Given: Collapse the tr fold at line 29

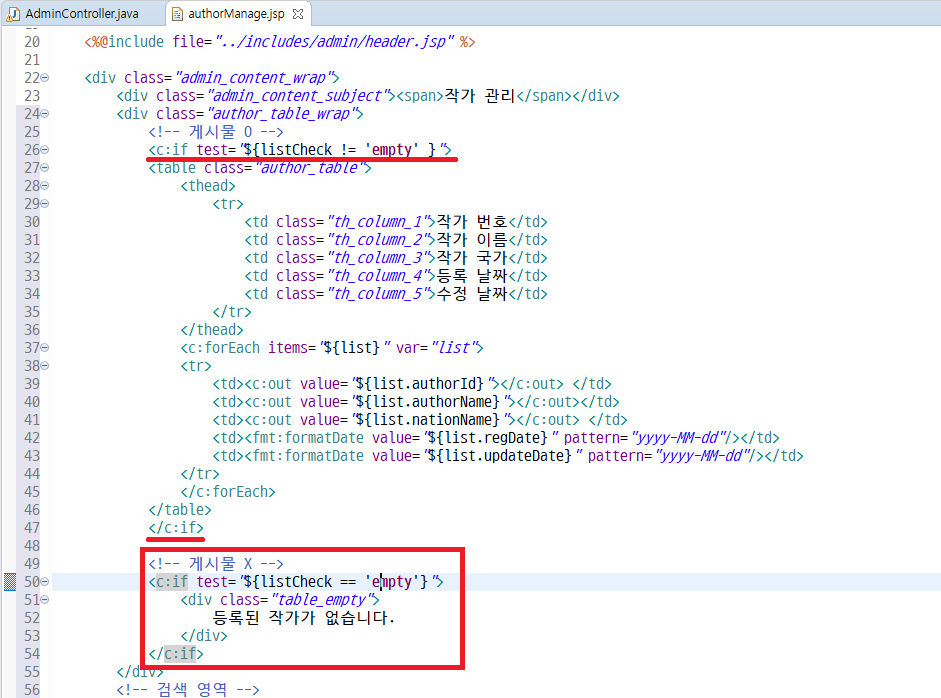Looking at the screenshot, I should 45,203.
